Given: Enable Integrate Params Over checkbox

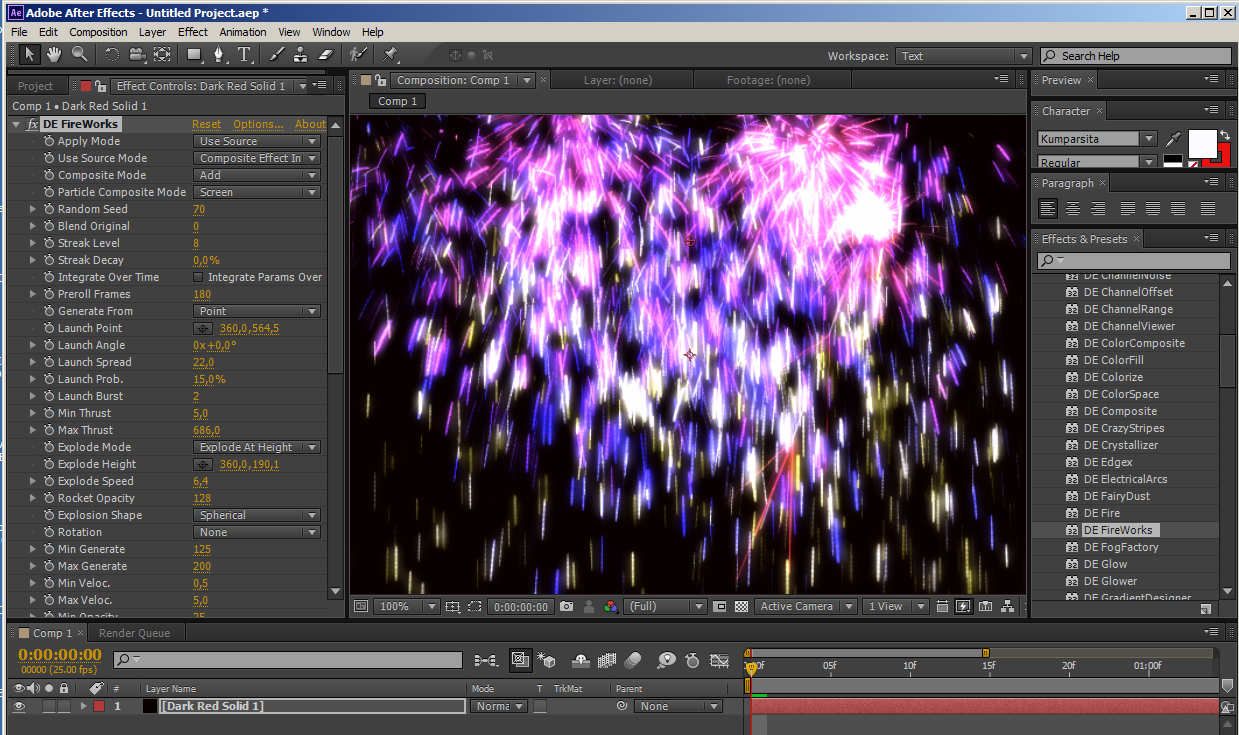Looking at the screenshot, I should 198,277.
